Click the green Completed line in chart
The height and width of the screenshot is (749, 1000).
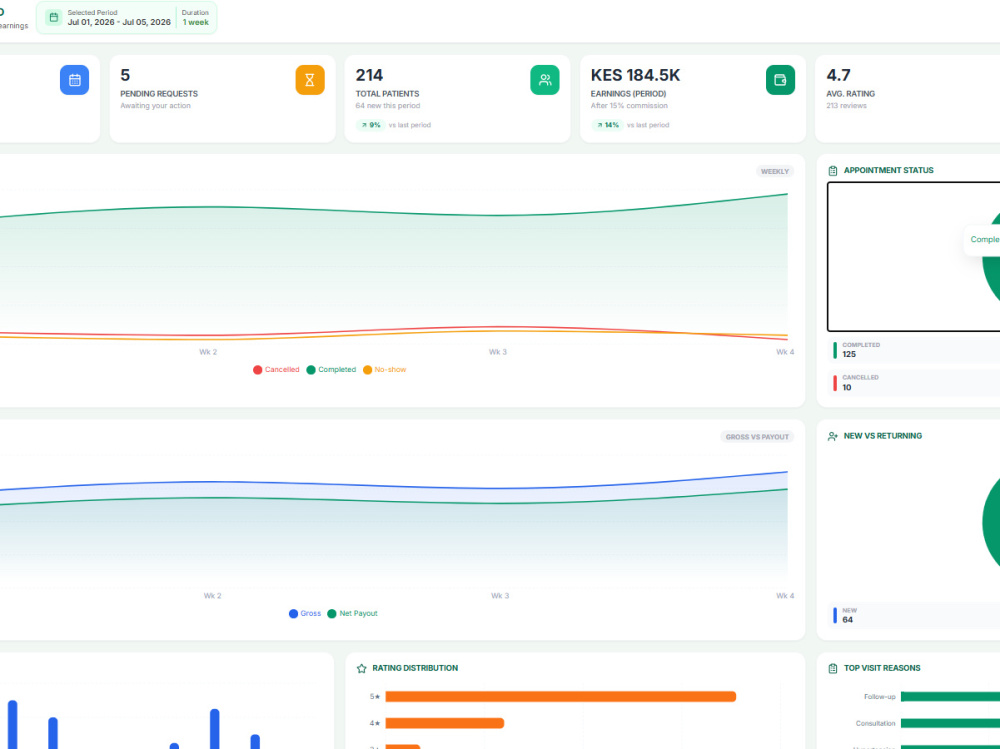tap(395, 211)
